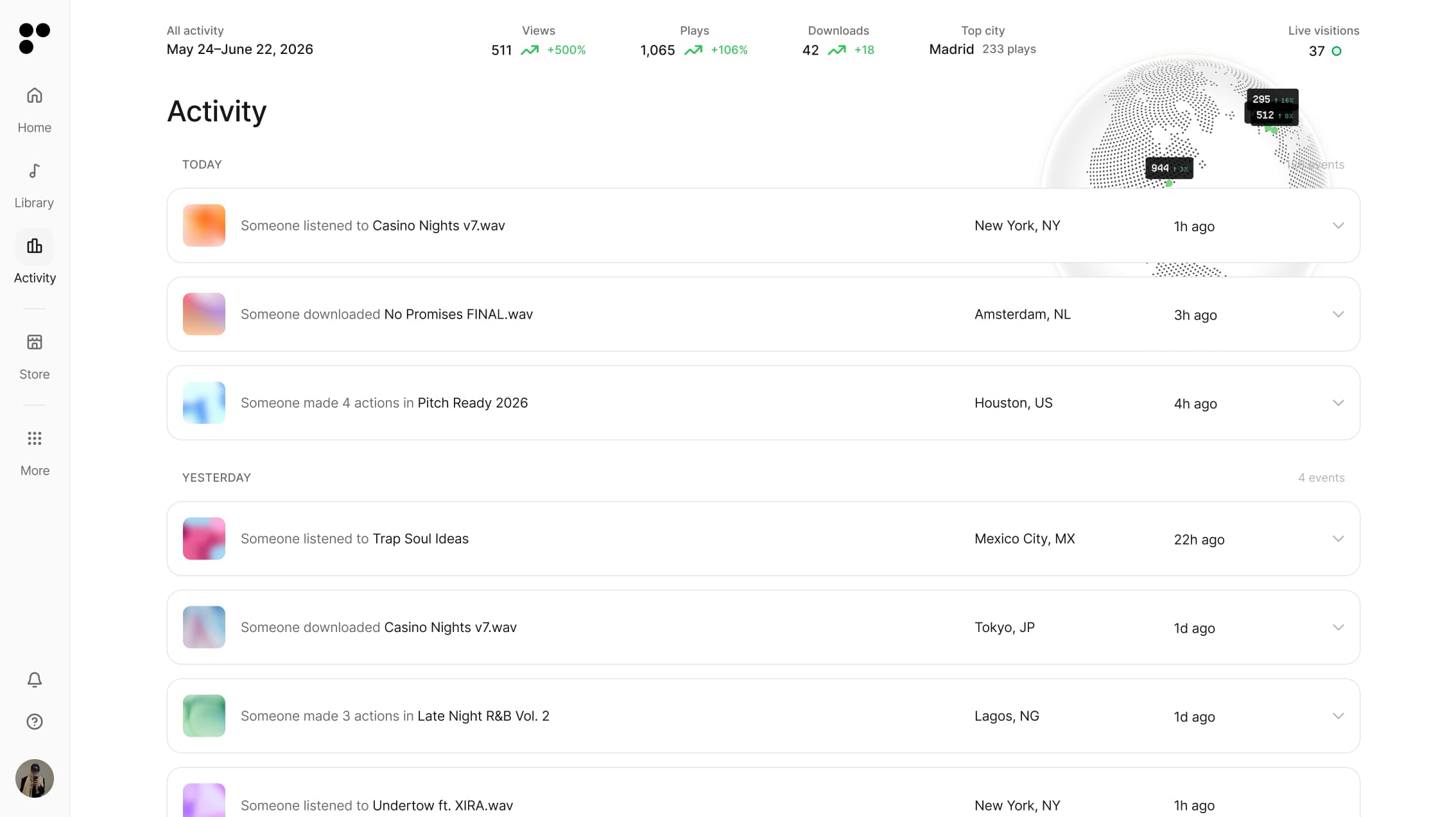
Task: Expand the Tokyo Casino Nights download row
Action: 1338,627
